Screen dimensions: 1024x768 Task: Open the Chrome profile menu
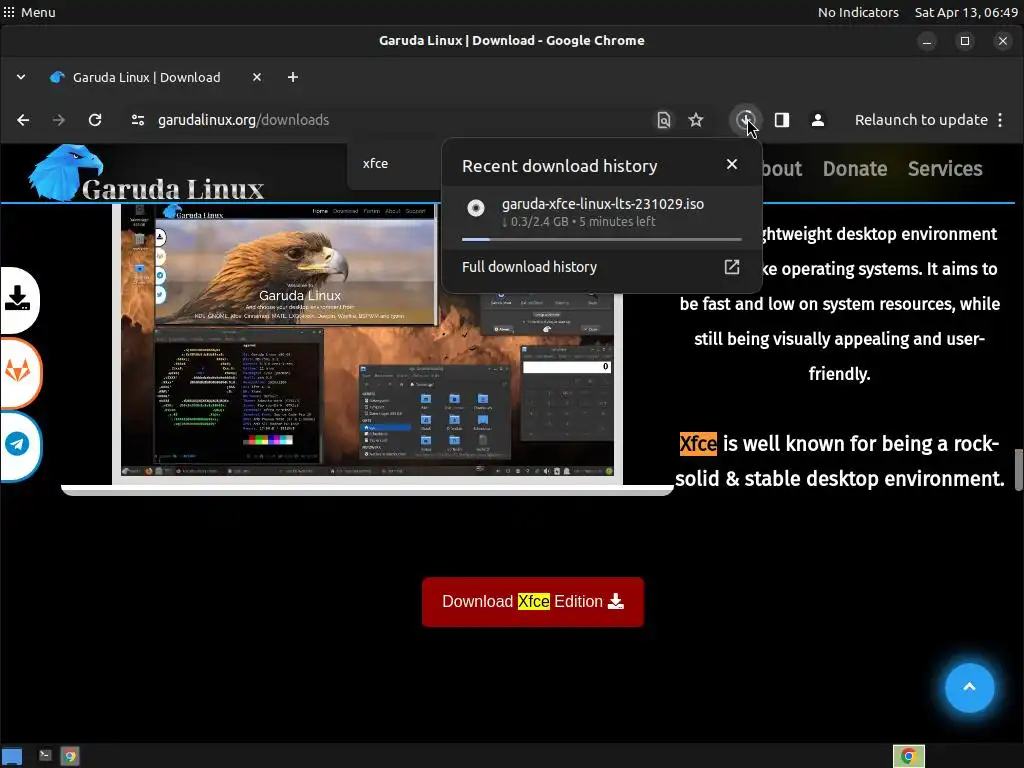818,120
